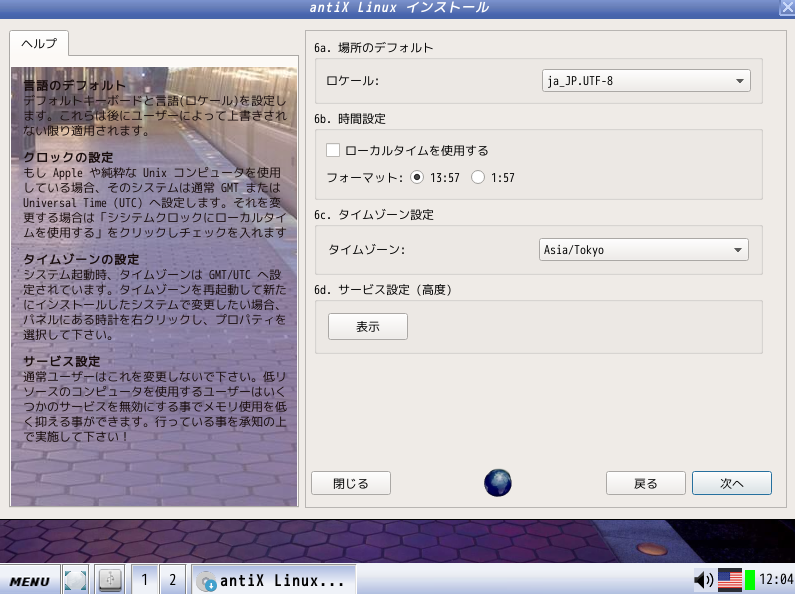Click the タイムゾーンの設定 help heading
The height and width of the screenshot is (594, 795).
click(81, 259)
